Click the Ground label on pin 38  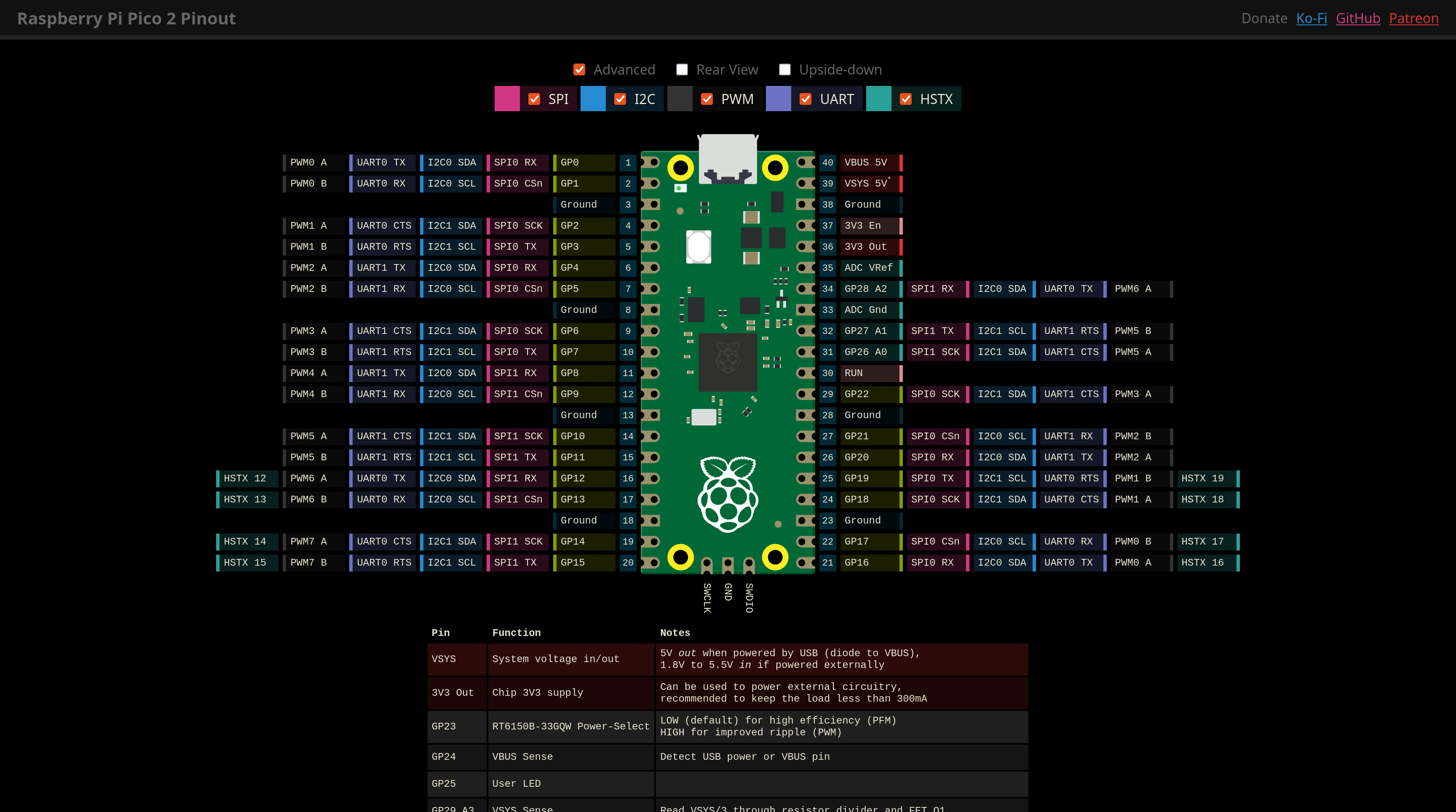(871, 205)
